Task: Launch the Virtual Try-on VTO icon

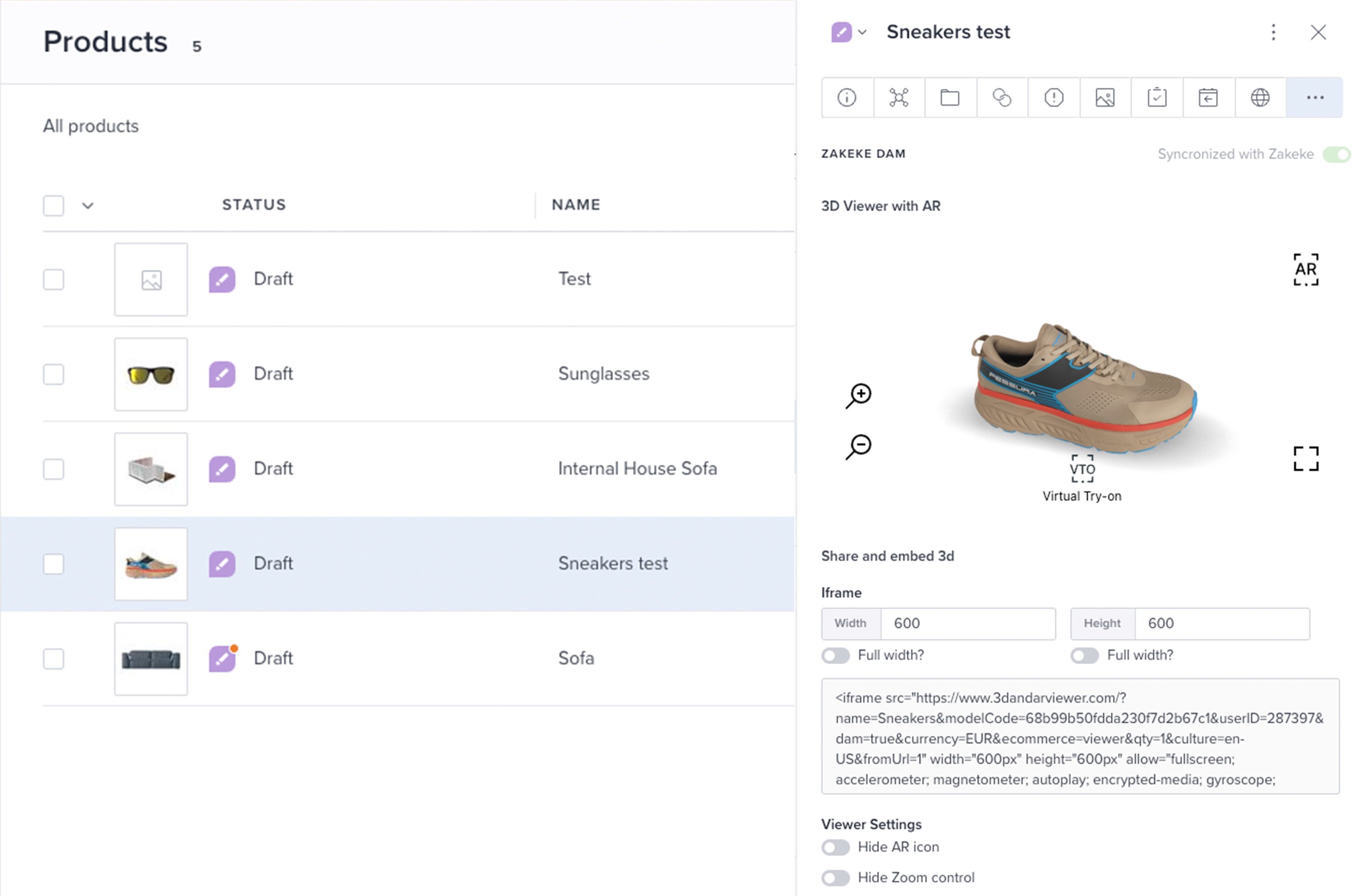Action: click(x=1081, y=469)
